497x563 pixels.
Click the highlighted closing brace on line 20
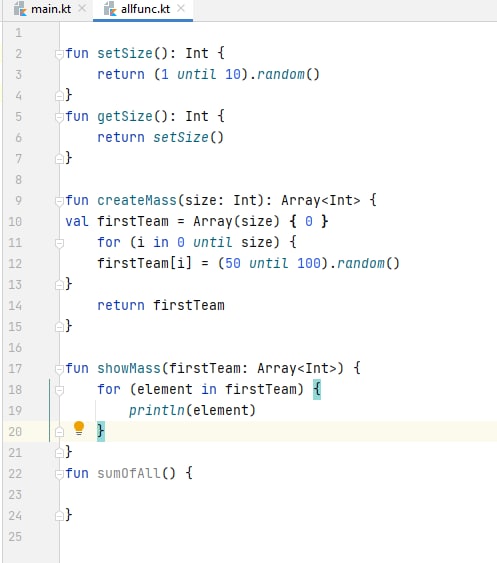tap(101, 432)
